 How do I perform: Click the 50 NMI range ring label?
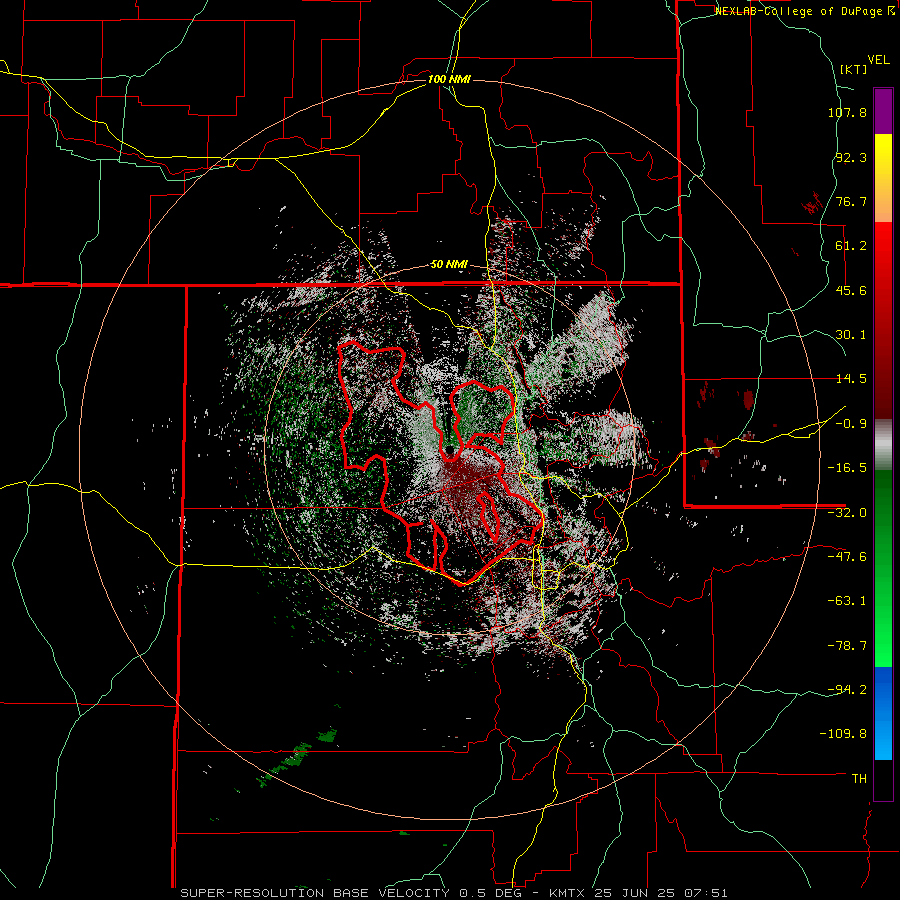(449, 265)
